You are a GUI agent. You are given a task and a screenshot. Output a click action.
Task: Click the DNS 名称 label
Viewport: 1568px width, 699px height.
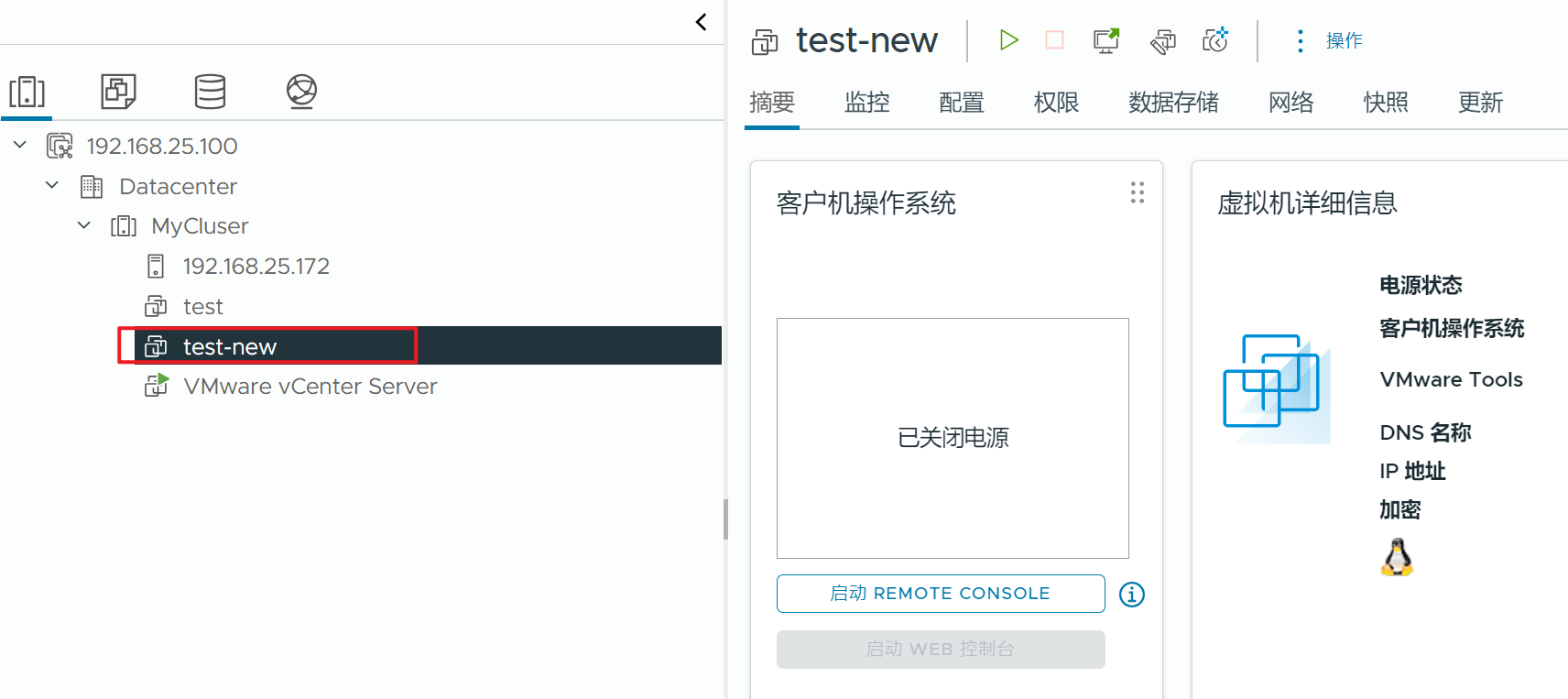point(1425,432)
